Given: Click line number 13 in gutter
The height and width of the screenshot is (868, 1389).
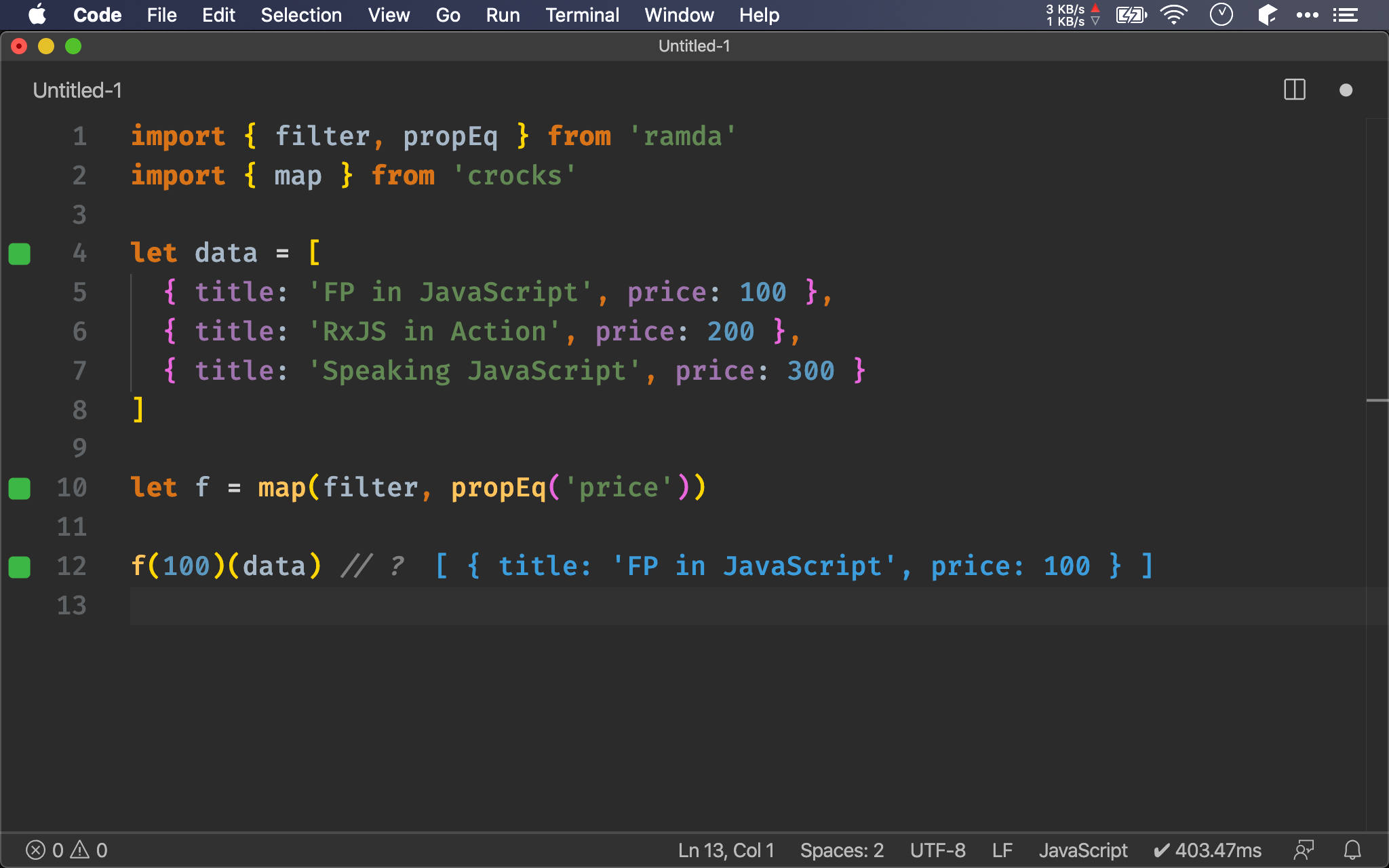Looking at the screenshot, I should 72,605.
